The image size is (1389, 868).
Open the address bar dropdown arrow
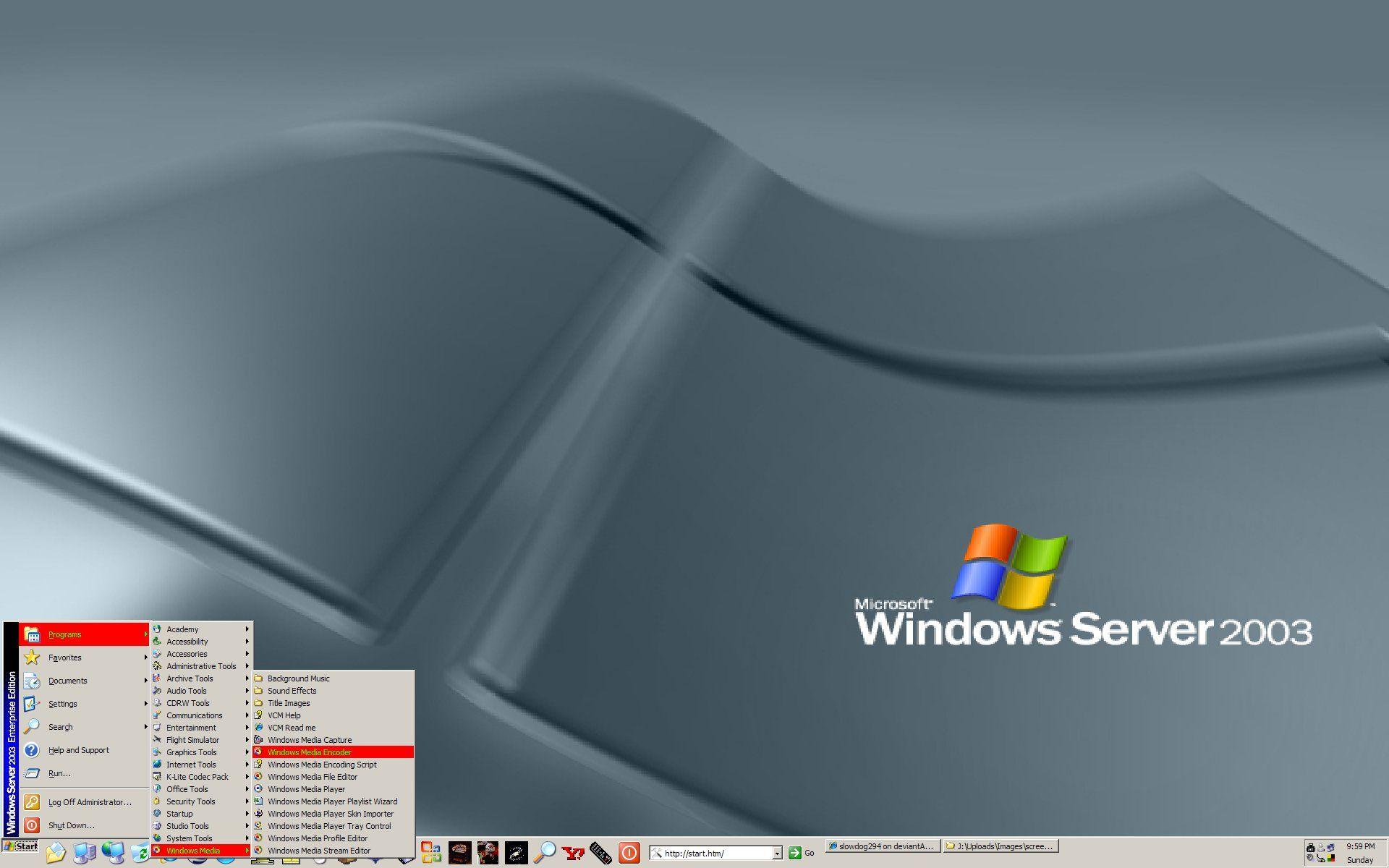(x=778, y=853)
